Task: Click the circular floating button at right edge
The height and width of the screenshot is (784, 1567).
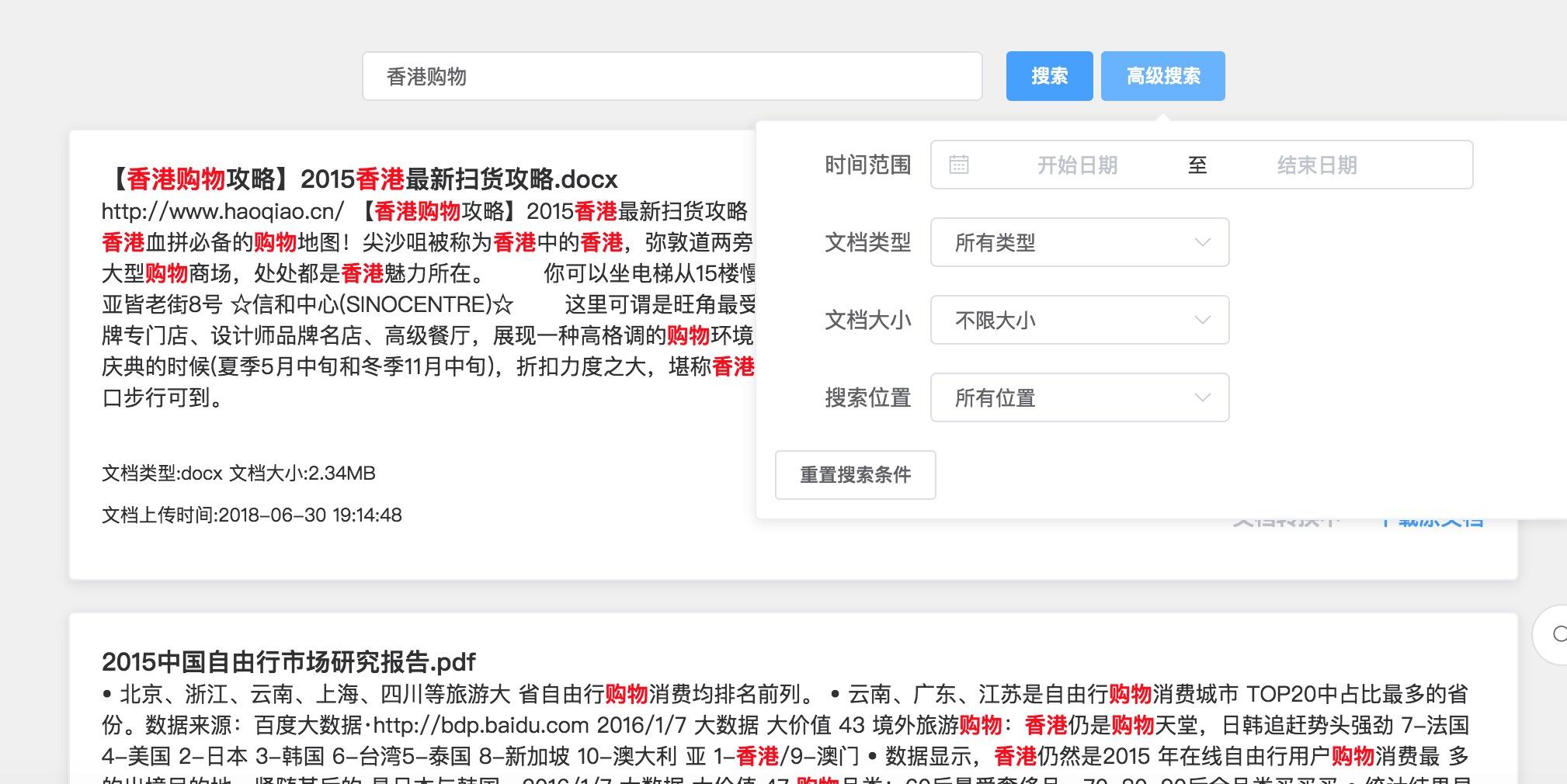Action: click(1550, 634)
